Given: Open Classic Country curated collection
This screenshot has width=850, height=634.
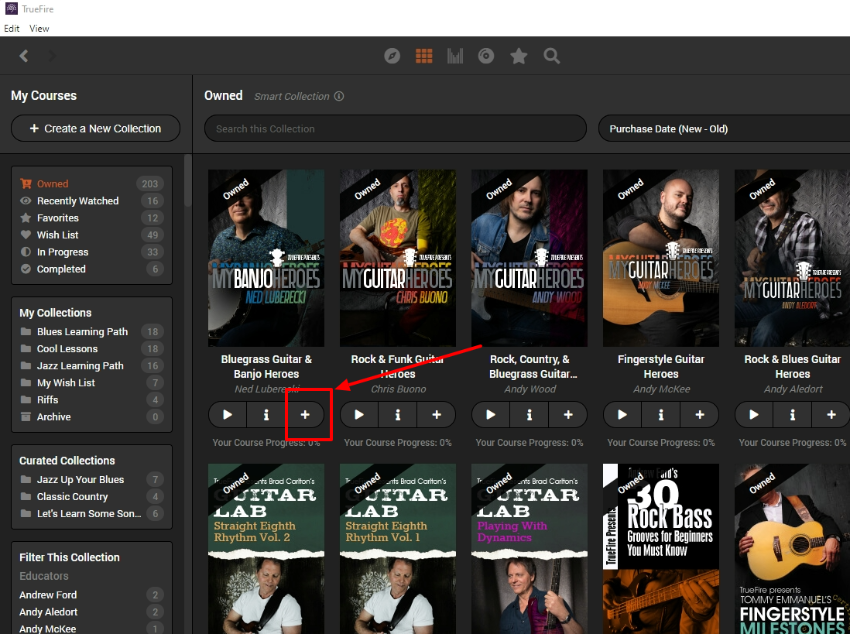Looking at the screenshot, I should pyautogui.click(x=92, y=497).
